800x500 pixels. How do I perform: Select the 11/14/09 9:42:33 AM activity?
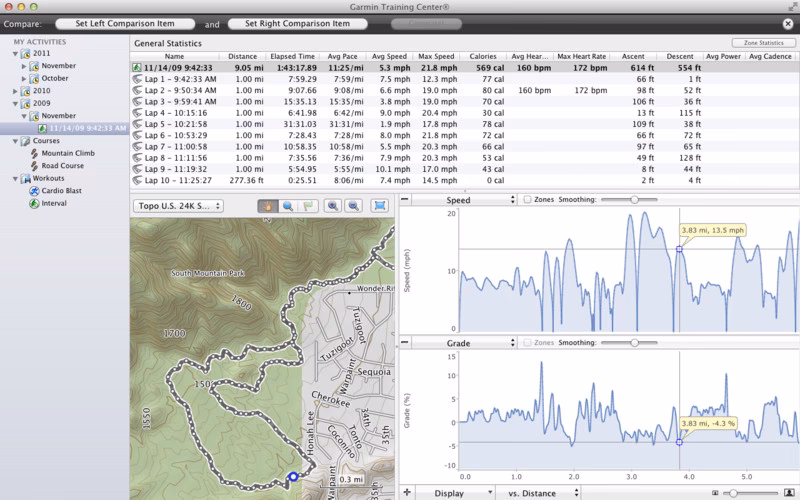65,128
